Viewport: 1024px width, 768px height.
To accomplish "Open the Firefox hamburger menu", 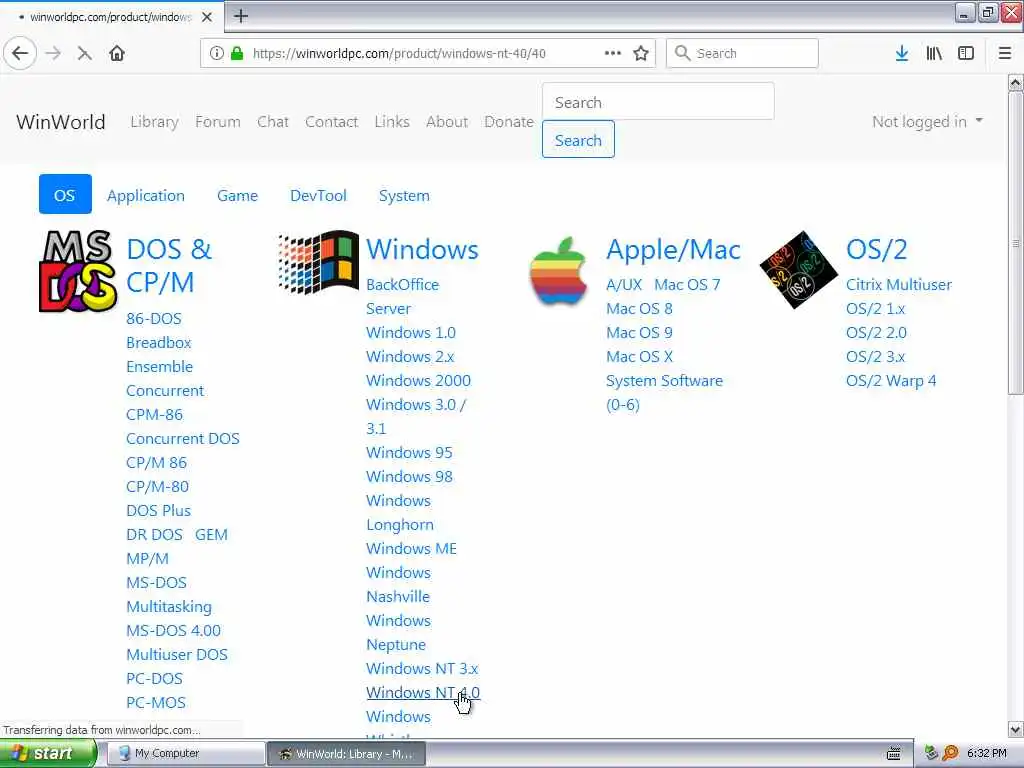I will [x=1005, y=53].
